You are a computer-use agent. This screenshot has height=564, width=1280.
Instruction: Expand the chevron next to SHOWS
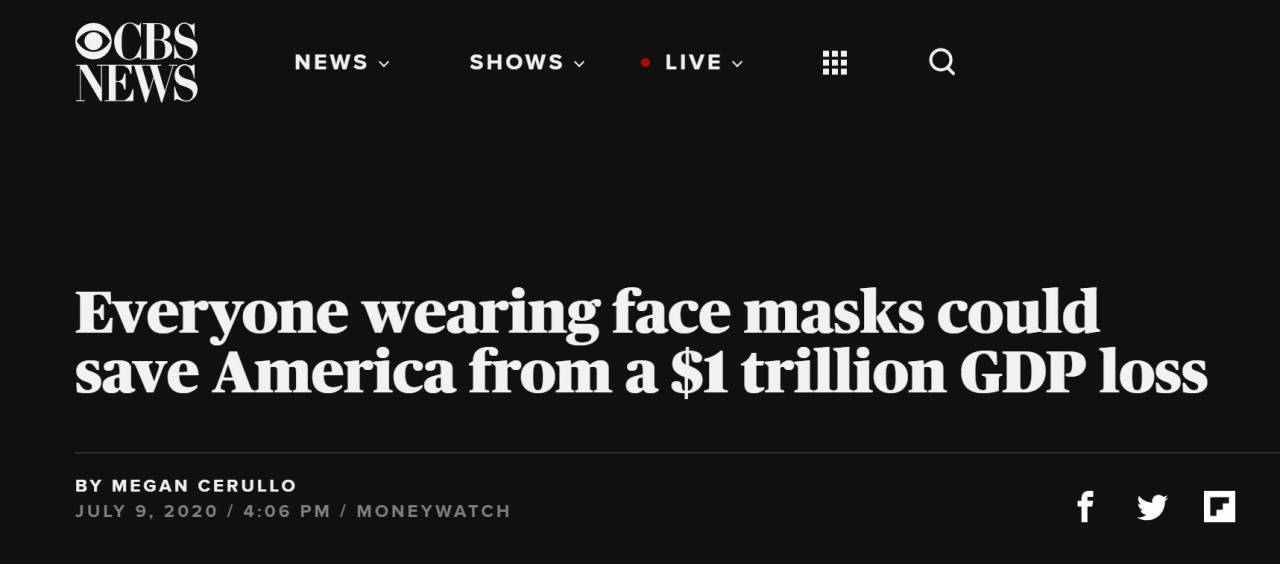coord(579,64)
